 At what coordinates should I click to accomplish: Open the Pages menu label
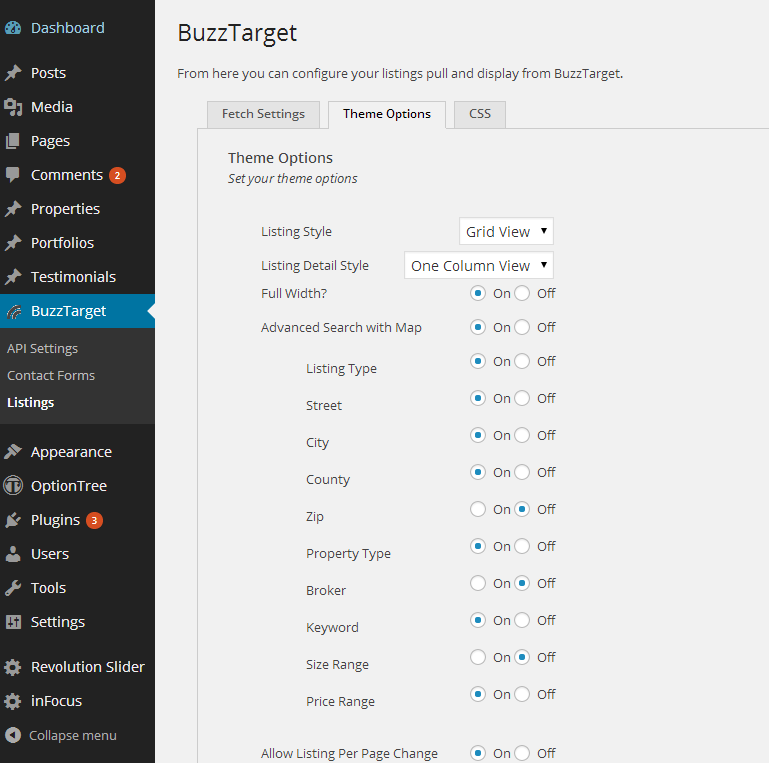50,141
